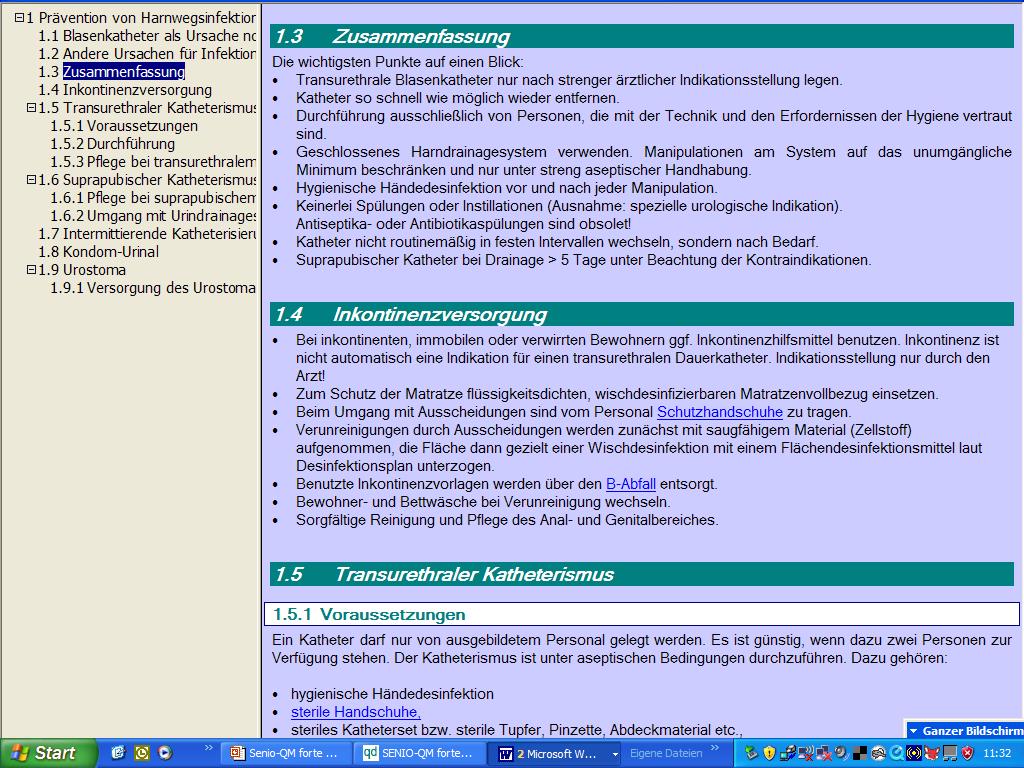1024x768 pixels.
Task: Select the 1.5 Transurethraler Katheterismus tree label
Action: (147, 108)
